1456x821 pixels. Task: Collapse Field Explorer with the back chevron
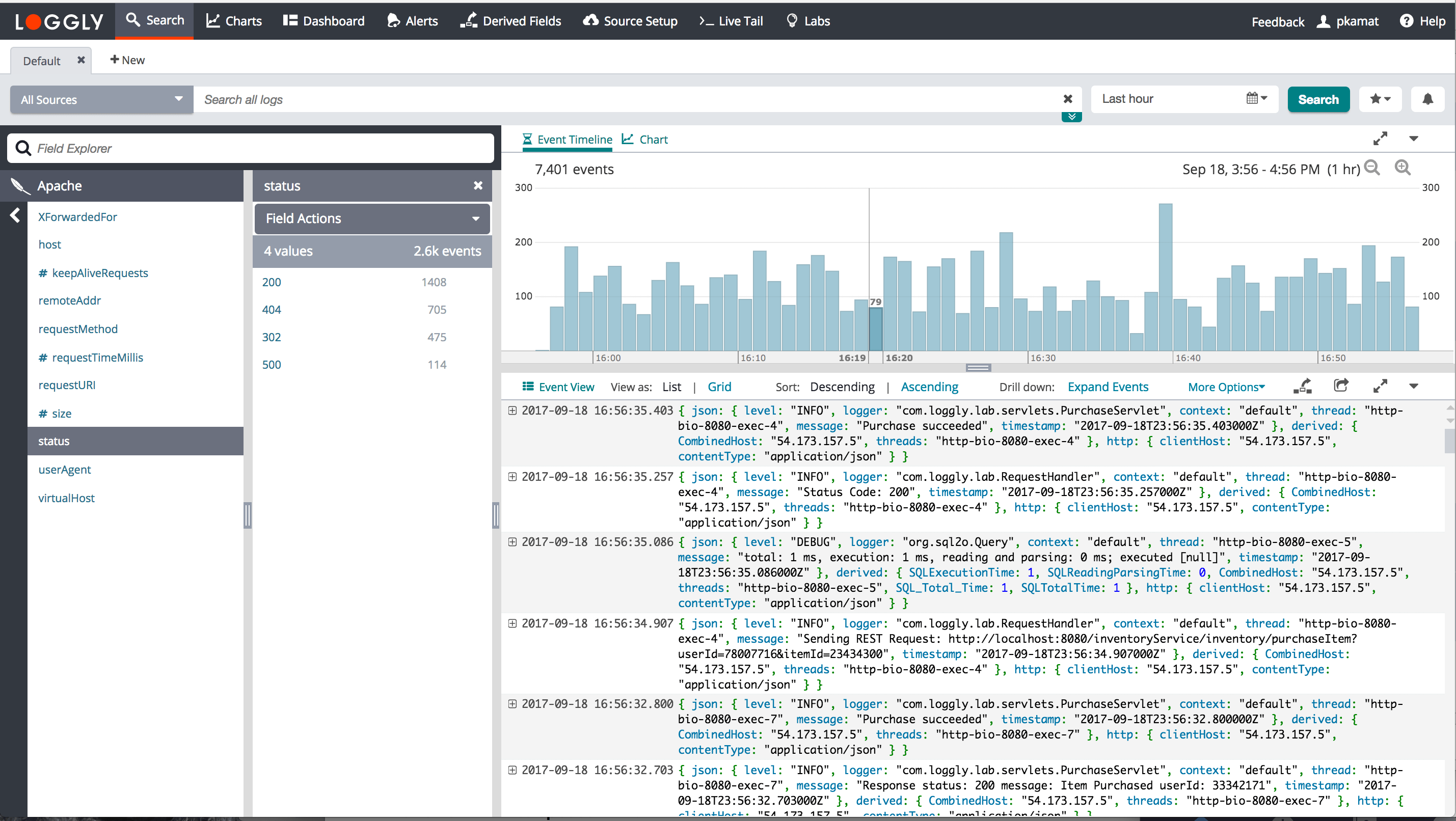(15, 215)
